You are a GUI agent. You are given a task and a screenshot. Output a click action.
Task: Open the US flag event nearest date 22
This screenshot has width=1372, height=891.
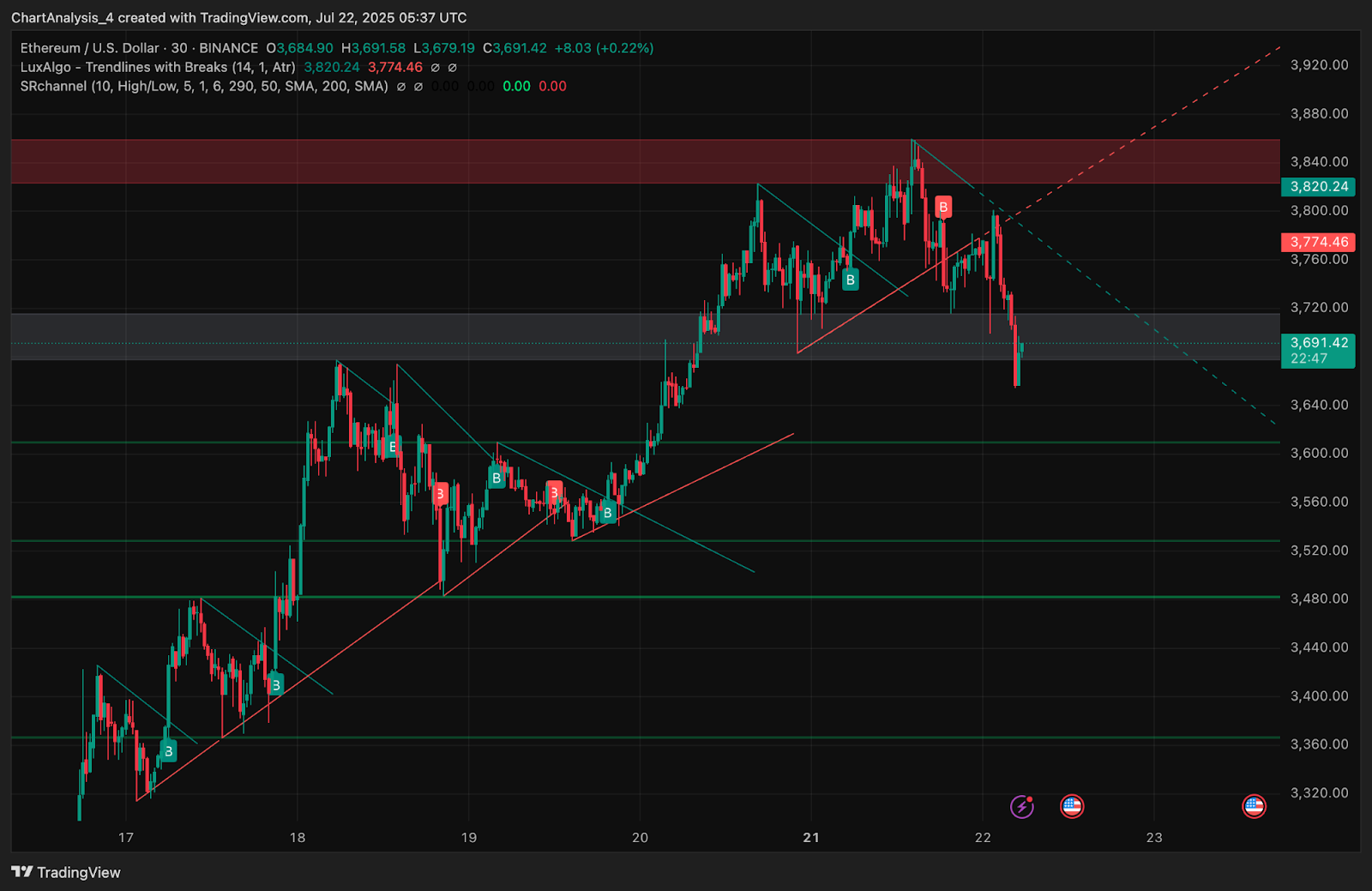(x=1072, y=806)
